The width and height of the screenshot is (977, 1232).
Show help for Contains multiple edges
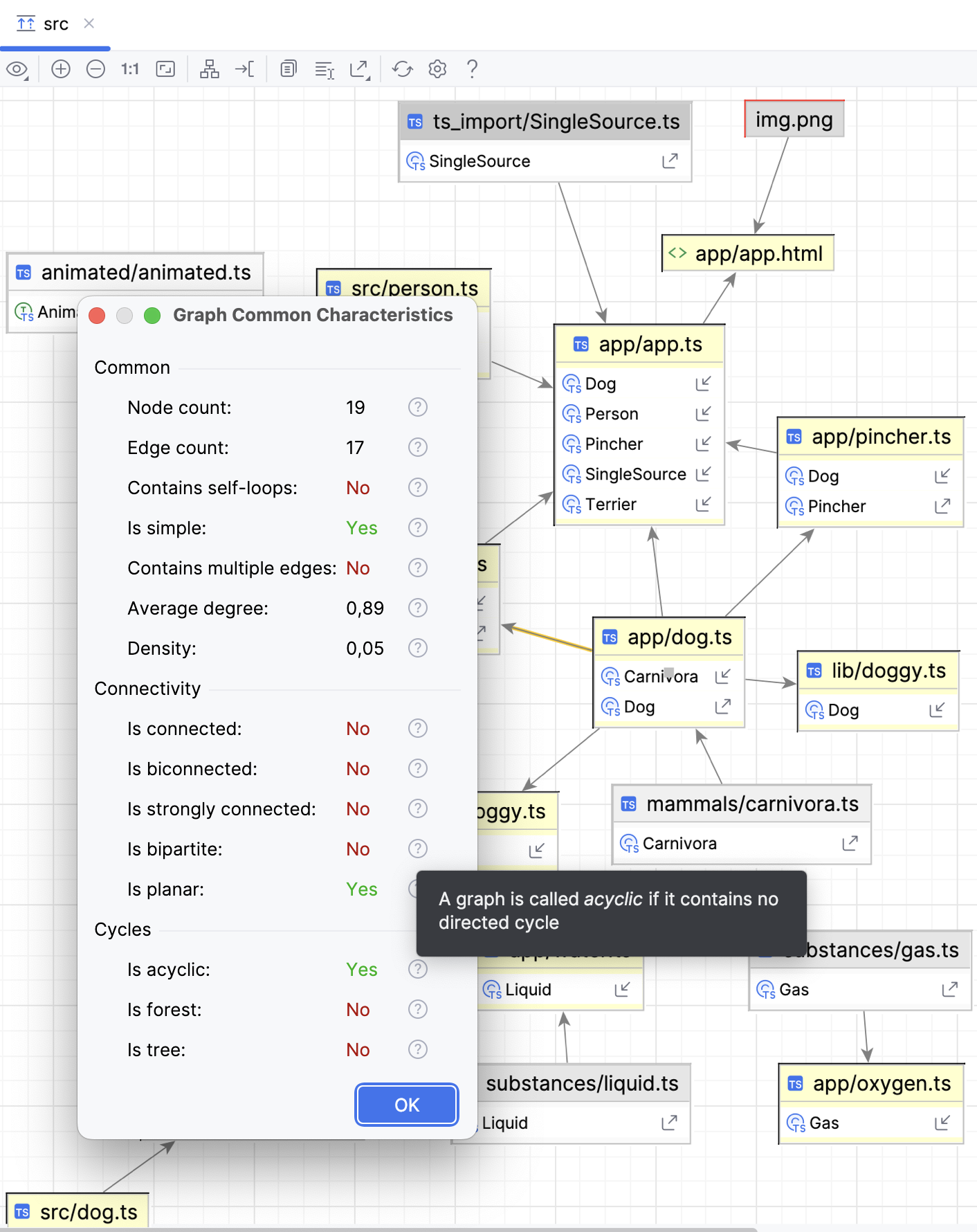[418, 568]
